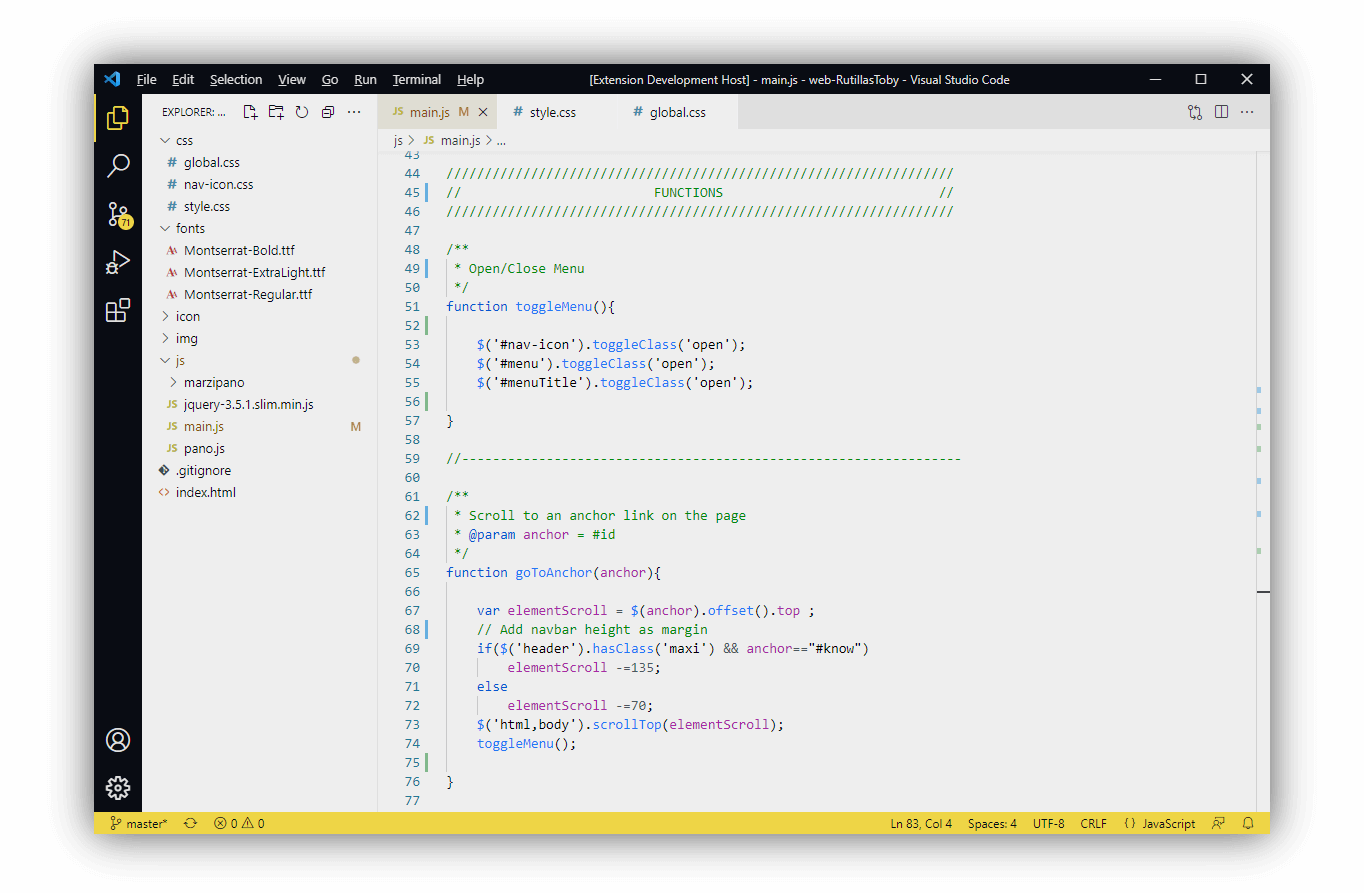Open pano.js in Explorer
The height and width of the screenshot is (893, 1364).
(x=260, y=448)
